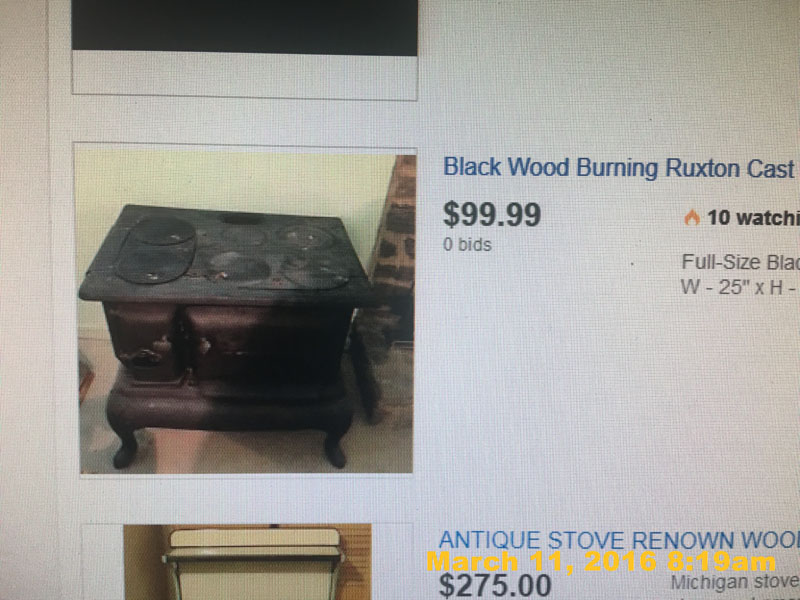Open the ANTIQUE STOVE RENOWN listing title
The width and height of the screenshot is (800, 600).
(619, 540)
